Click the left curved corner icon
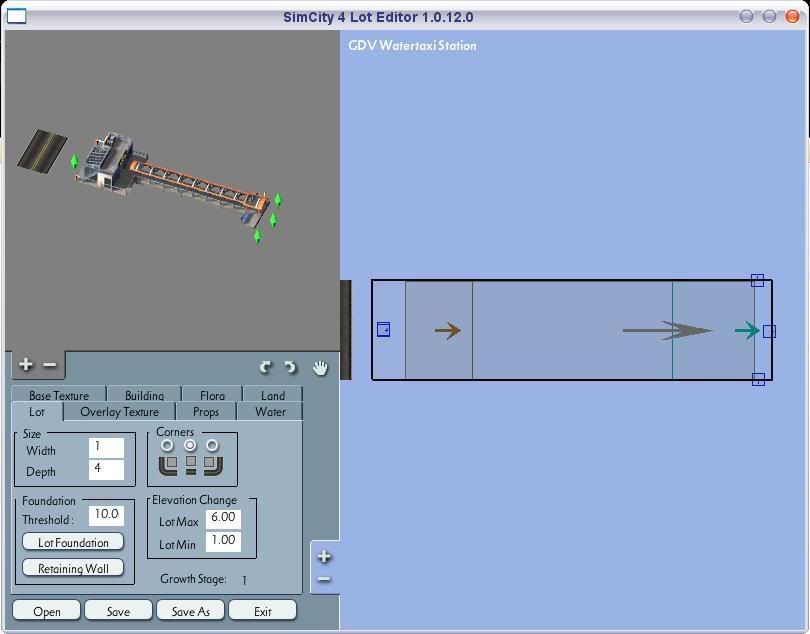This screenshot has width=810, height=634. [x=168, y=465]
